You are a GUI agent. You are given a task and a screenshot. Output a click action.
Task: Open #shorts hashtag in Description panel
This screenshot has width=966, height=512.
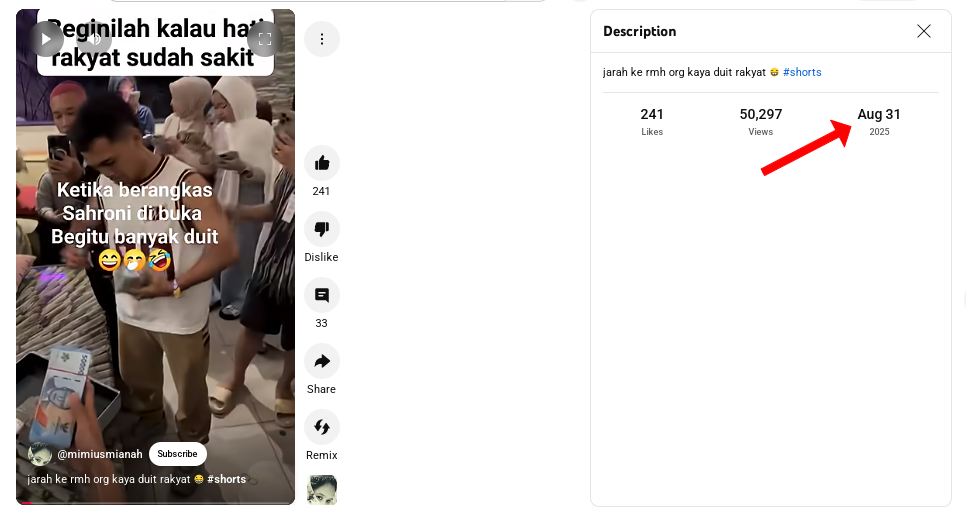[802, 72]
